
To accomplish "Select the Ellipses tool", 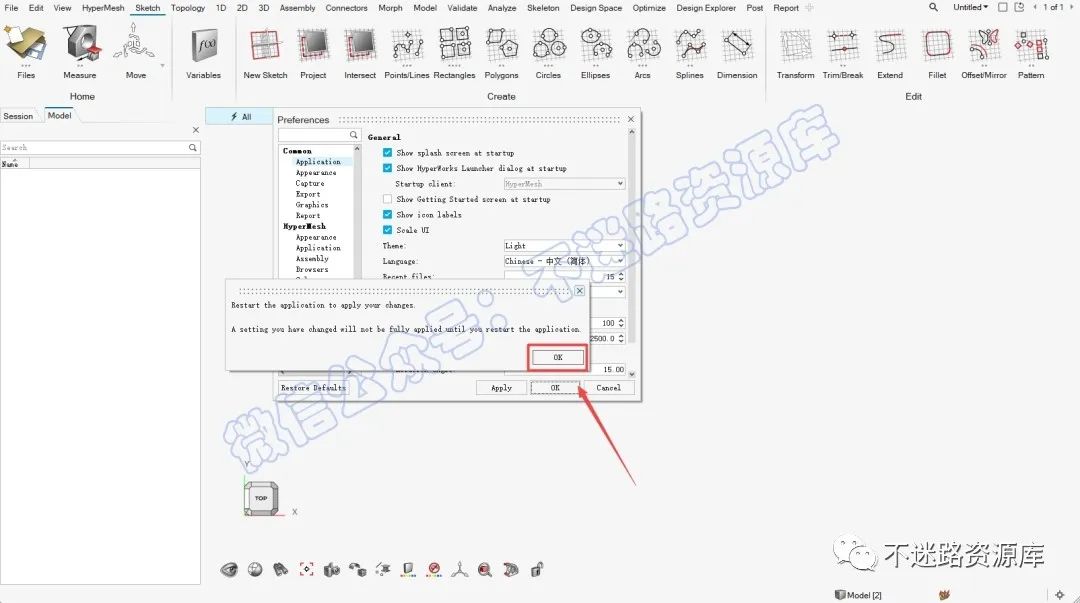I will [x=595, y=52].
